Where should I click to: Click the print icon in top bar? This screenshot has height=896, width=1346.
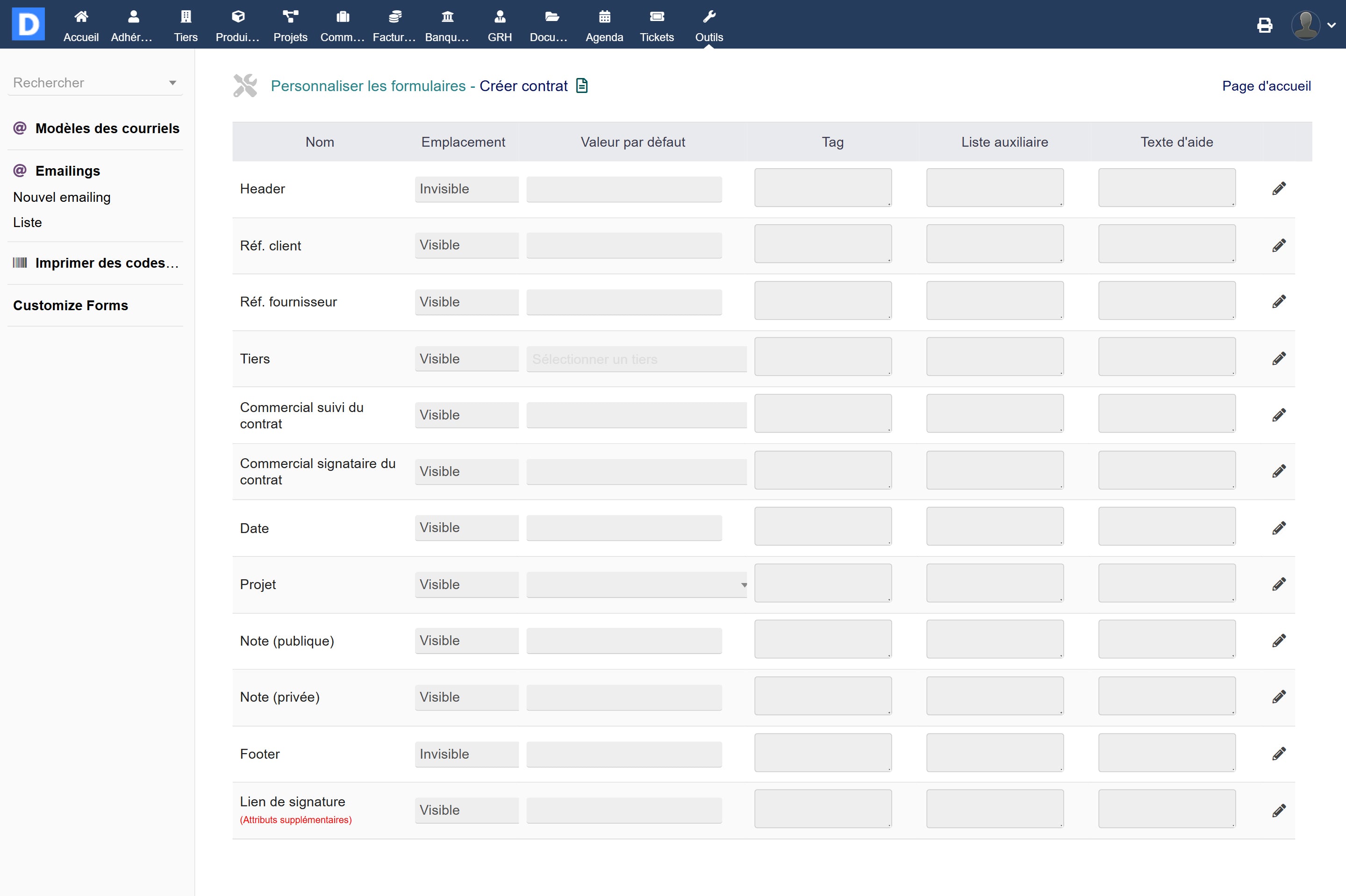1264,25
